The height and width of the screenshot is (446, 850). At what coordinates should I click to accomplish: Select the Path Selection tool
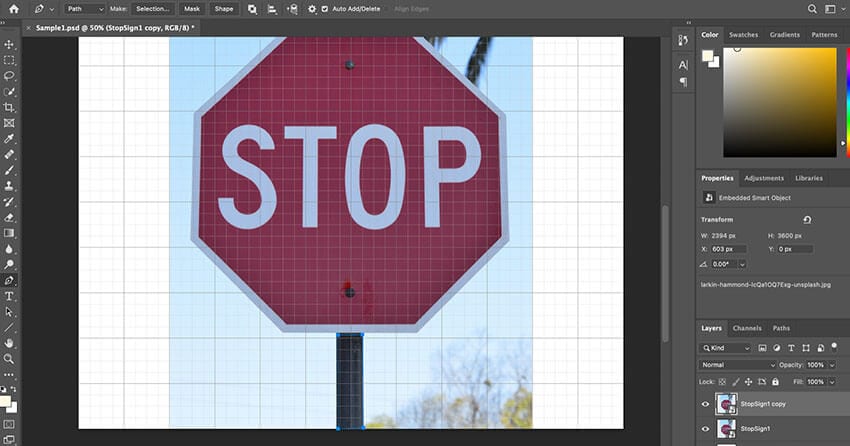(9, 312)
